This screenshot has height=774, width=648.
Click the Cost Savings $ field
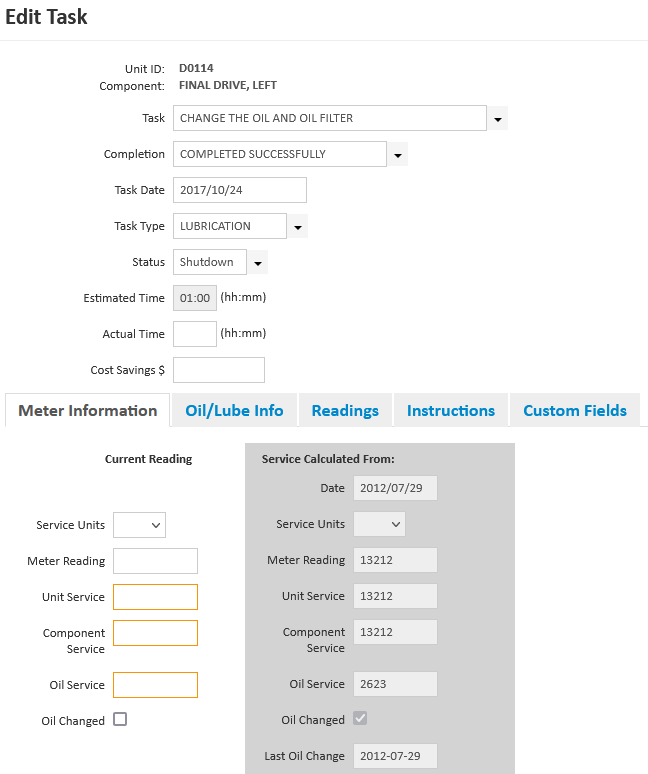(219, 370)
